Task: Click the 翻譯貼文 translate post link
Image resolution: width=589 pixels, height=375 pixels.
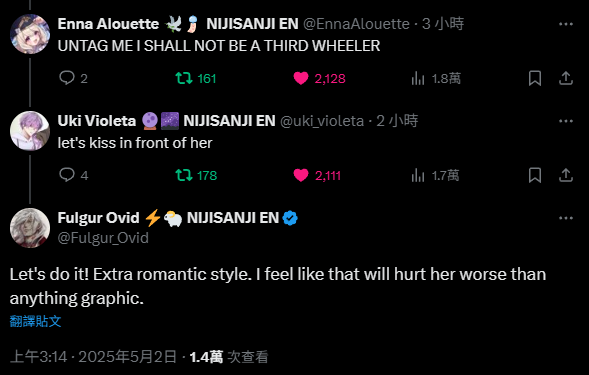Action: [x=35, y=321]
